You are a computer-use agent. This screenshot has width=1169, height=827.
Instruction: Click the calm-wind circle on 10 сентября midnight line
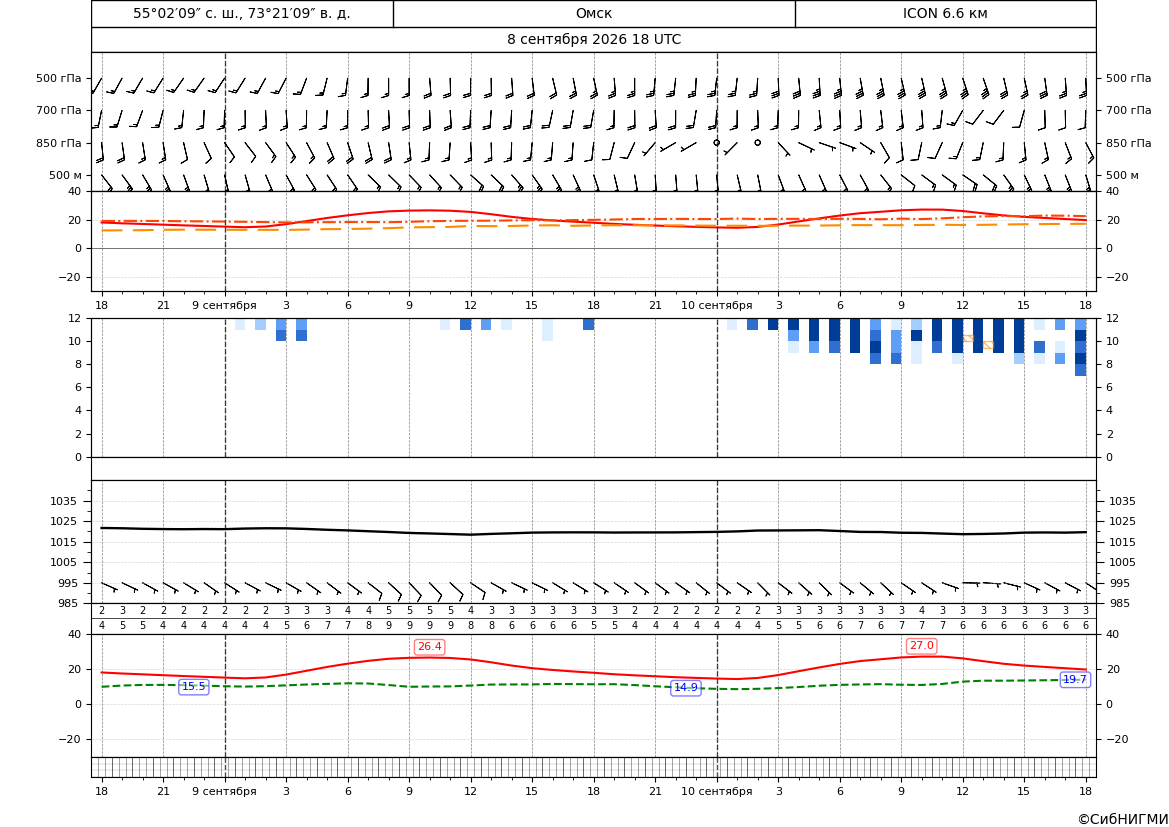coord(716,142)
